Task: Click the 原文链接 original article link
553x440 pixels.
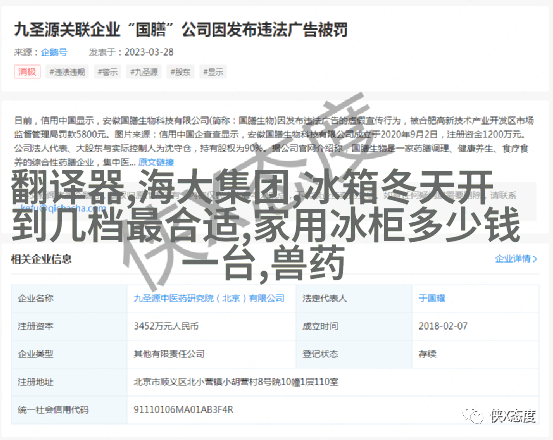Action: tap(156, 162)
